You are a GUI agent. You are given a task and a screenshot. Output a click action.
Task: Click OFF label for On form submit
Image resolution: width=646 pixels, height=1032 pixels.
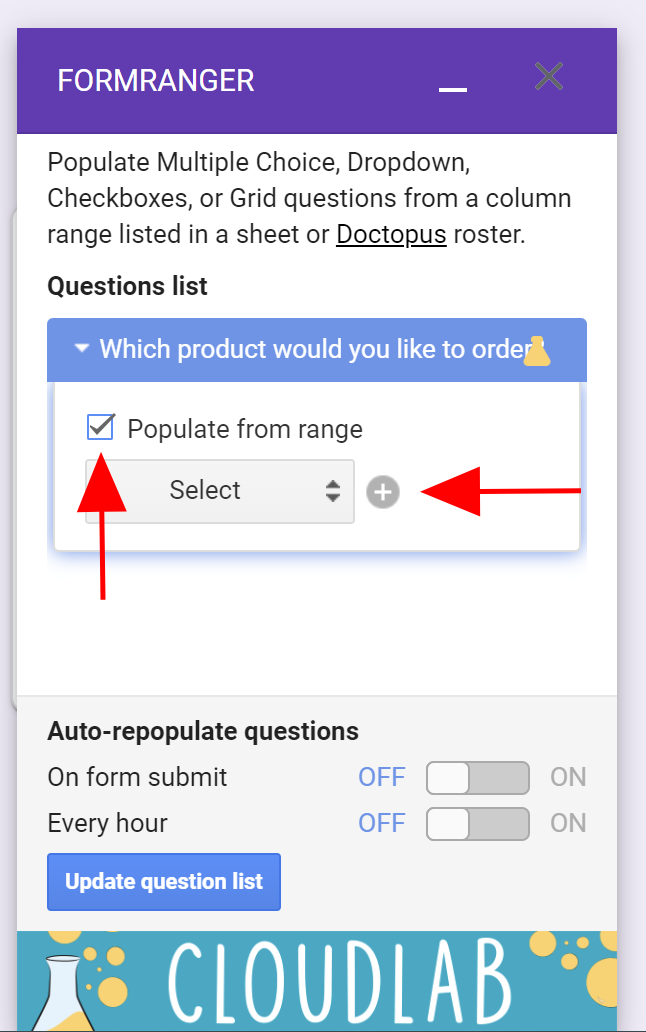[x=382, y=778]
